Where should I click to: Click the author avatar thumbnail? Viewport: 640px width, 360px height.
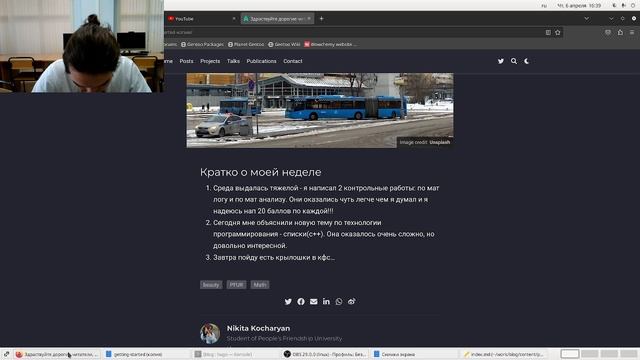[x=210, y=333]
